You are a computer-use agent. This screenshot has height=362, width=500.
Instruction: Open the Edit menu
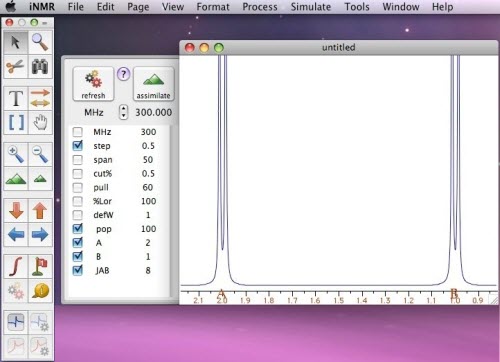(x=105, y=7)
